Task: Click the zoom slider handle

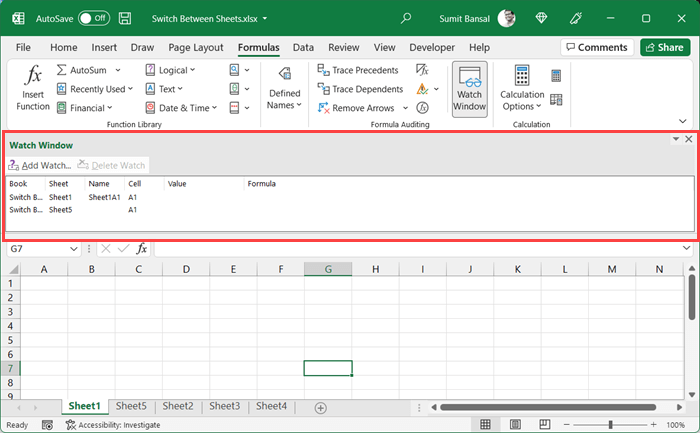Action: click(x=610, y=425)
